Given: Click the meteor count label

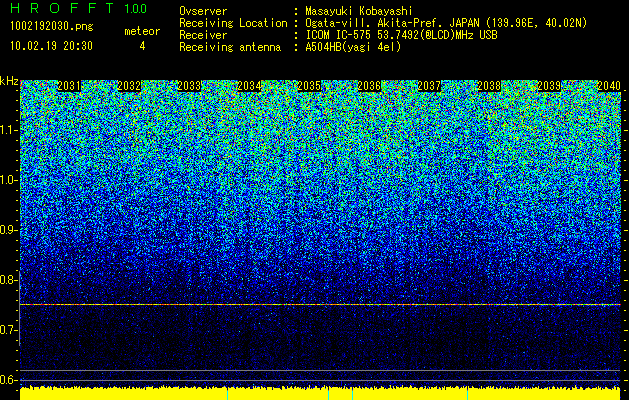Looking at the screenshot, I should [x=142, y=31].
